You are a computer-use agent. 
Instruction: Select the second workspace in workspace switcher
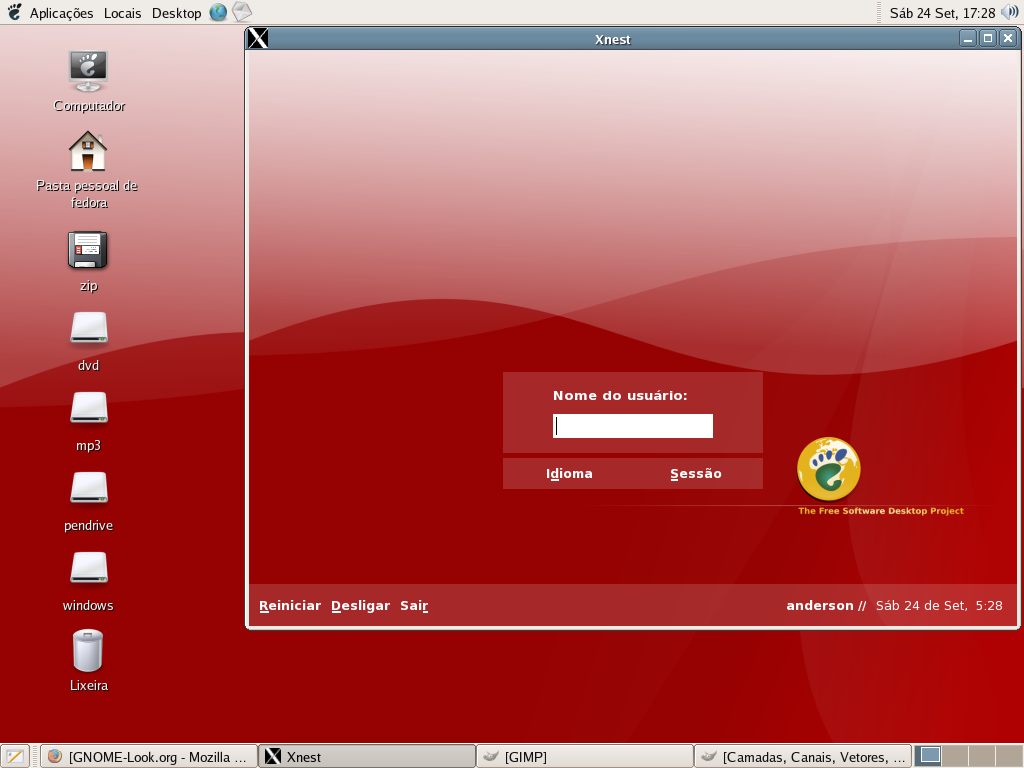(955, 756)
